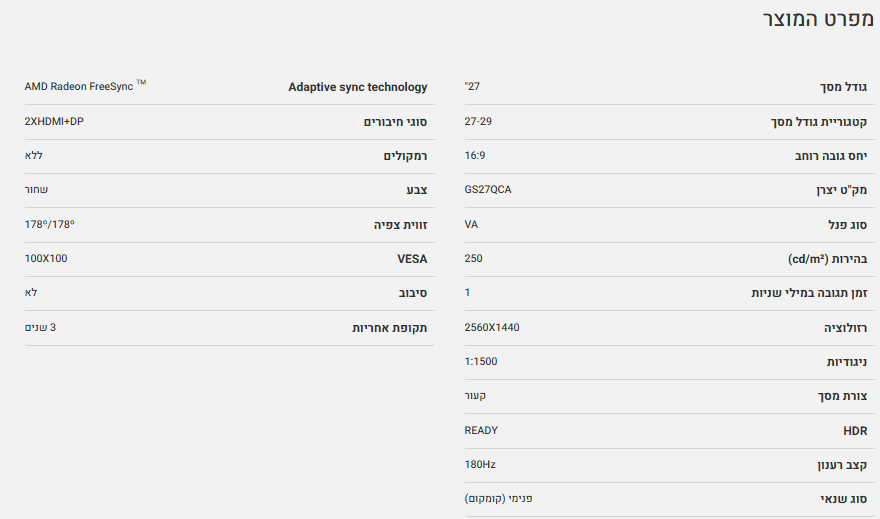Click the '2XHDMI+DP' connections value
Screen dimensions: 880x519
coord(54,121)
